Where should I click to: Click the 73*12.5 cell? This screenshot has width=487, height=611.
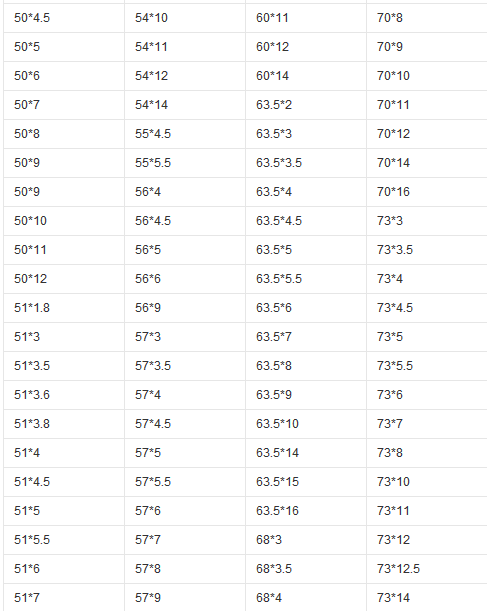click(427, 569)
